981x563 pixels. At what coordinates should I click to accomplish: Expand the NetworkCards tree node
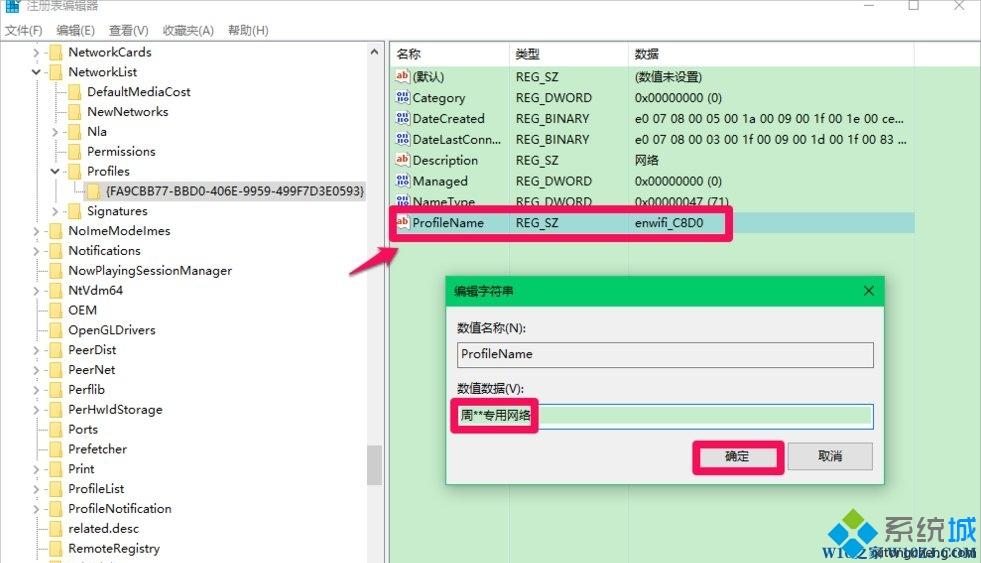36,53
